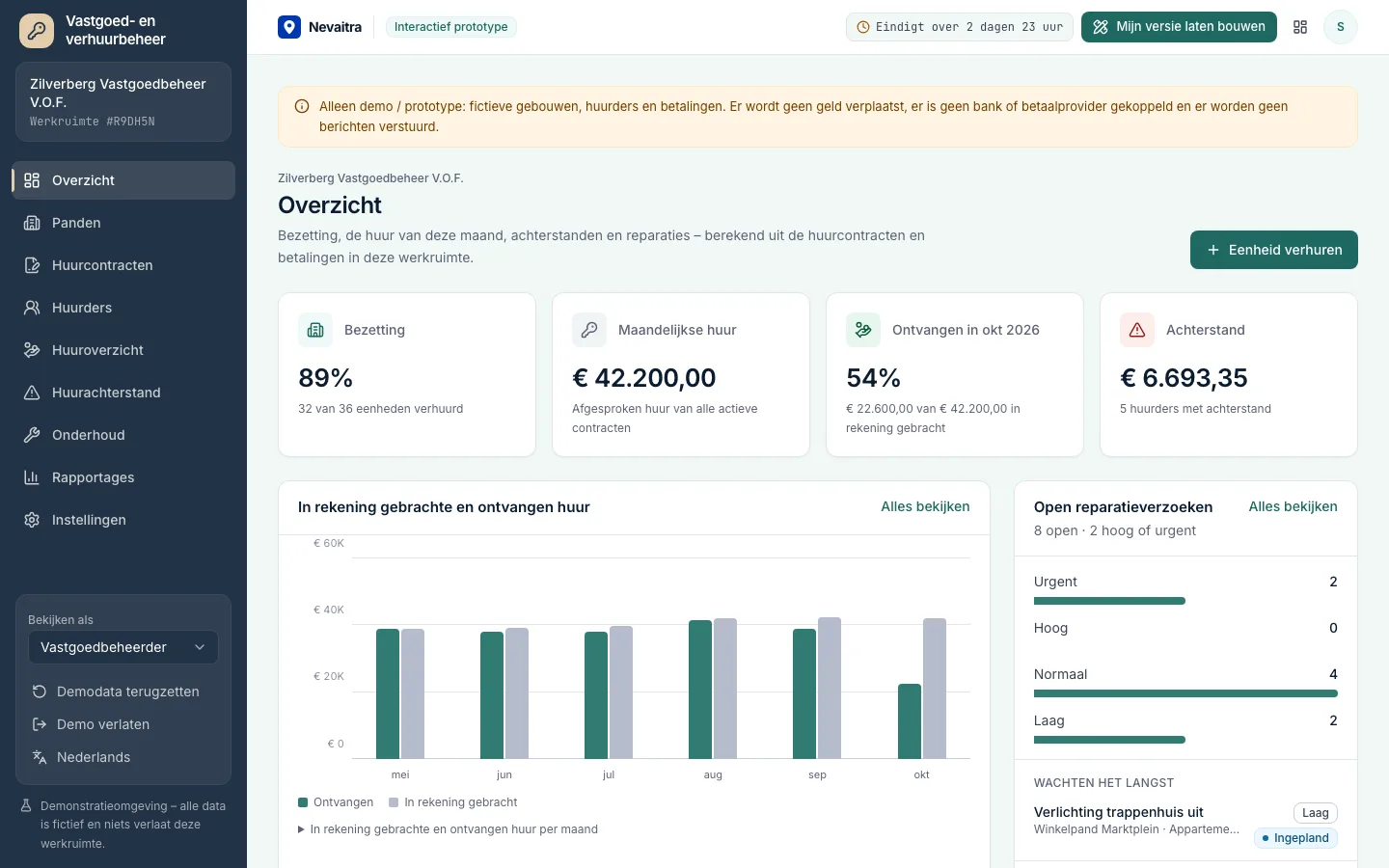This screenshot has height=868, width=1389.
Task: Click the key logo icon in sidebar header
Action: [x=37, y=30]
